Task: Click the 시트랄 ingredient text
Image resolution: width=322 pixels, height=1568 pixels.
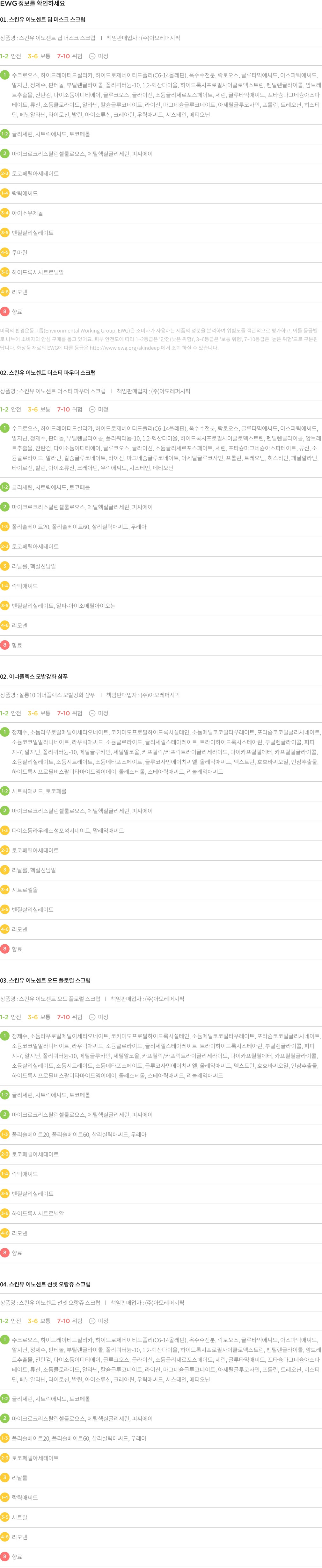Action: click(19, 1517)
